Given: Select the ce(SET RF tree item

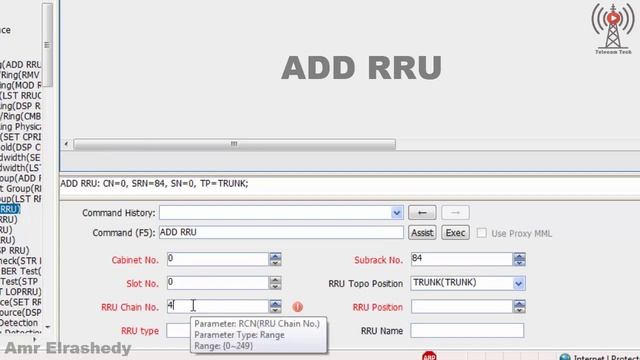Looking at the screenshot, I should click(20, 302).
